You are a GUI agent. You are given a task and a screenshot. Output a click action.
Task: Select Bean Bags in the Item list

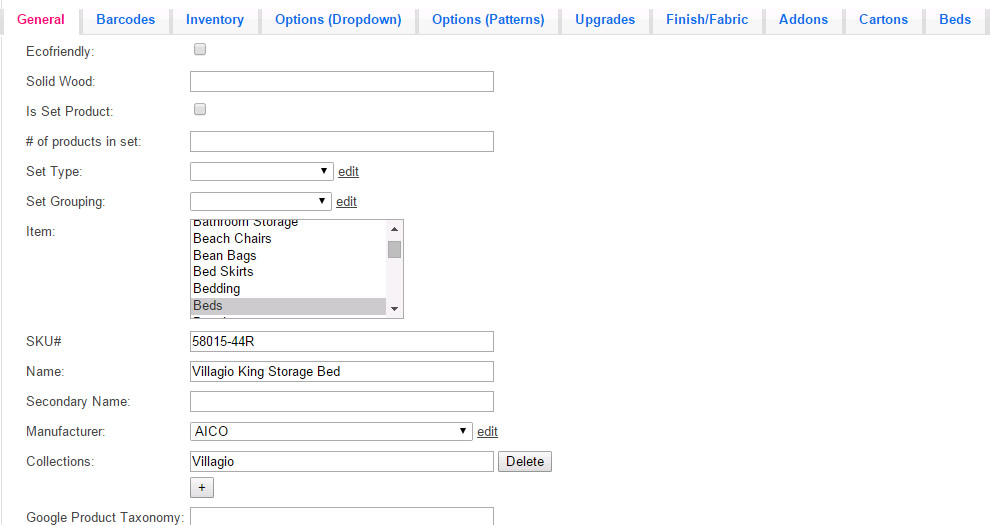288,256
